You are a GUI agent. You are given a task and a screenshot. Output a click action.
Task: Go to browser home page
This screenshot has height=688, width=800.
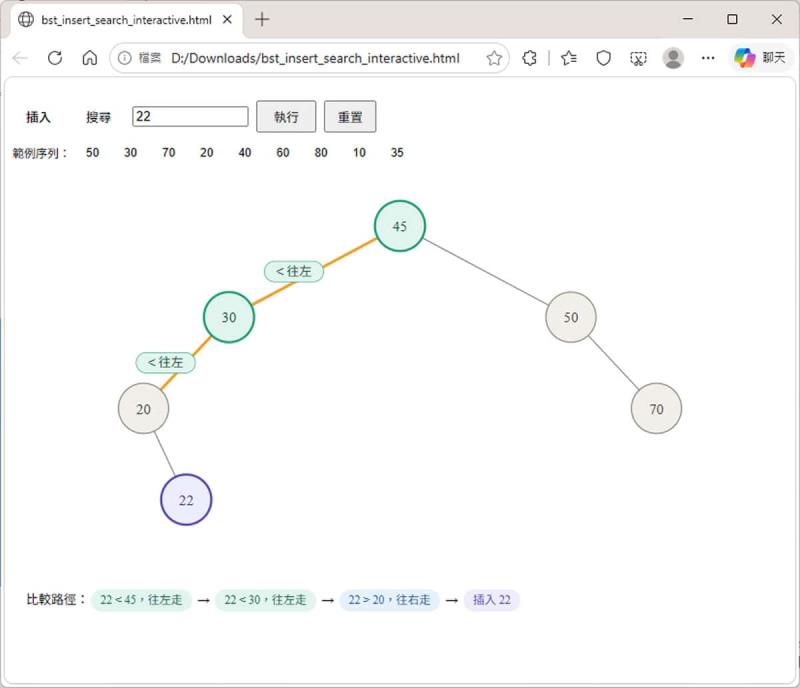click(x=89, y=58)
